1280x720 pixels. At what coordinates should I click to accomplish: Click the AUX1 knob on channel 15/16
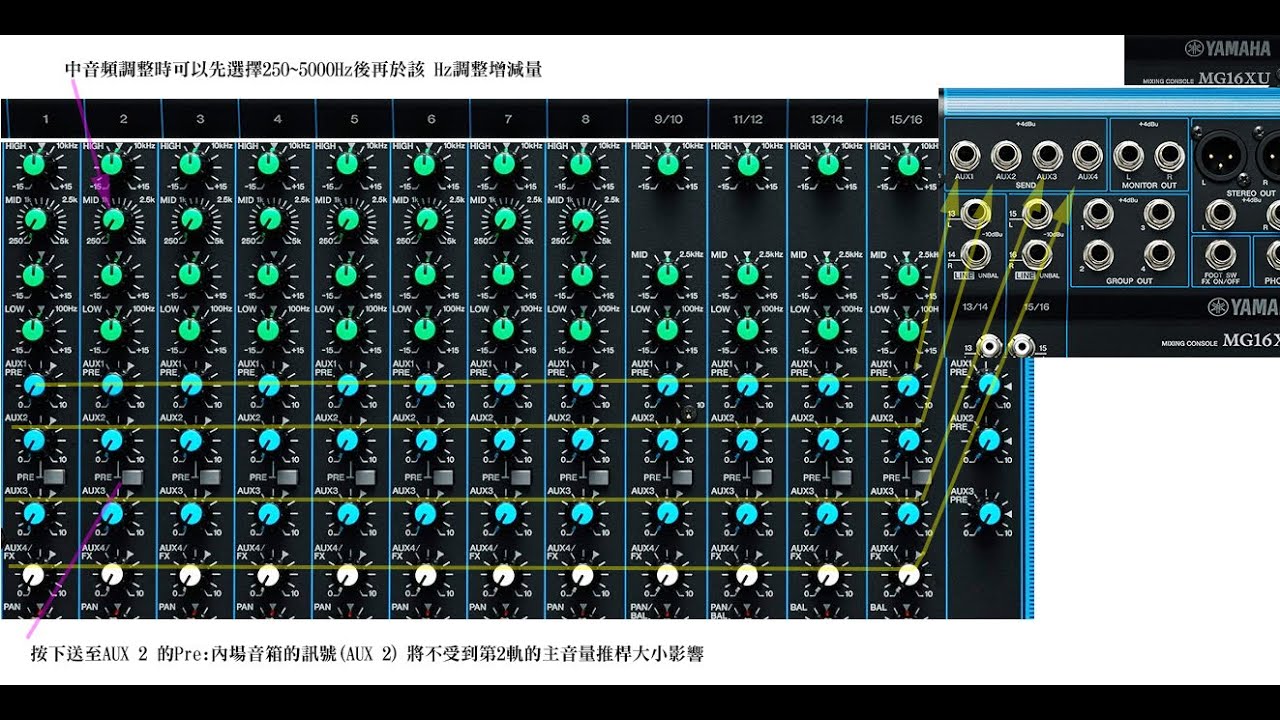tap(908, 385)
